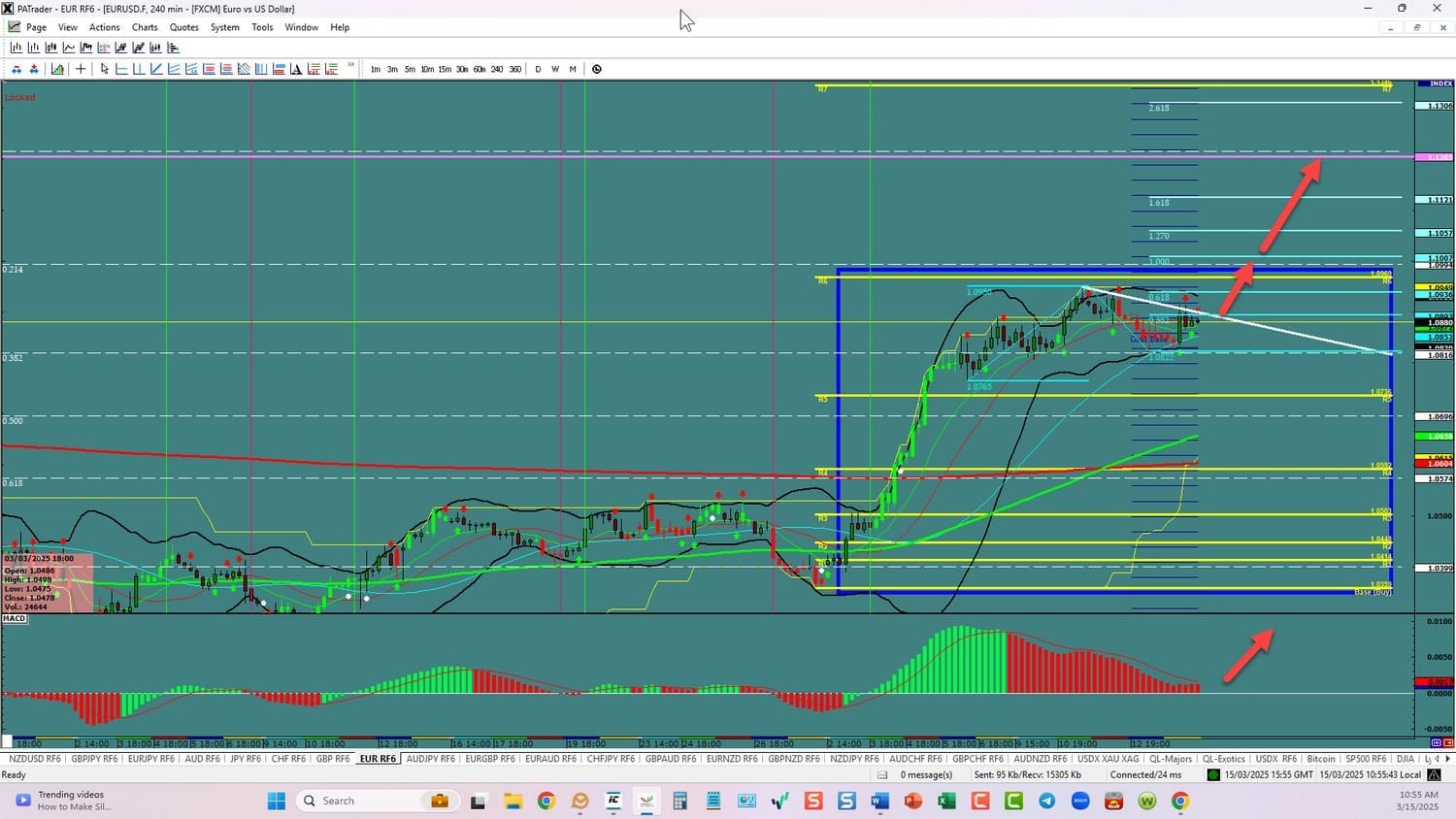The width and height of the screenshot is (1456, 819).
Task: Switch to the GBPJPY RF6 tab
Action: pyautogui.click(x=94, y=759)
